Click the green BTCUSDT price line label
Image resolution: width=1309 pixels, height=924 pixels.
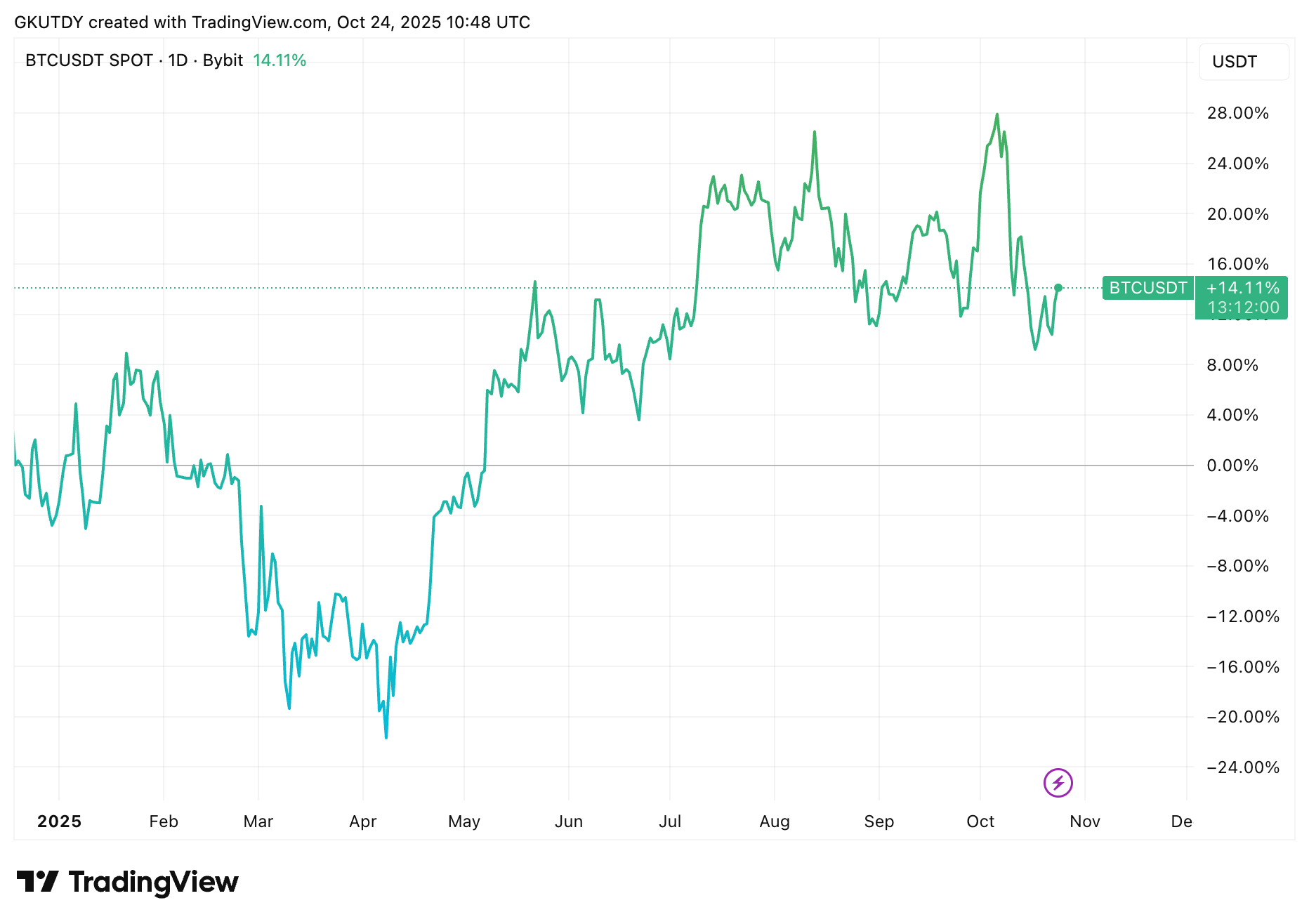click(x=1147, y=288)
